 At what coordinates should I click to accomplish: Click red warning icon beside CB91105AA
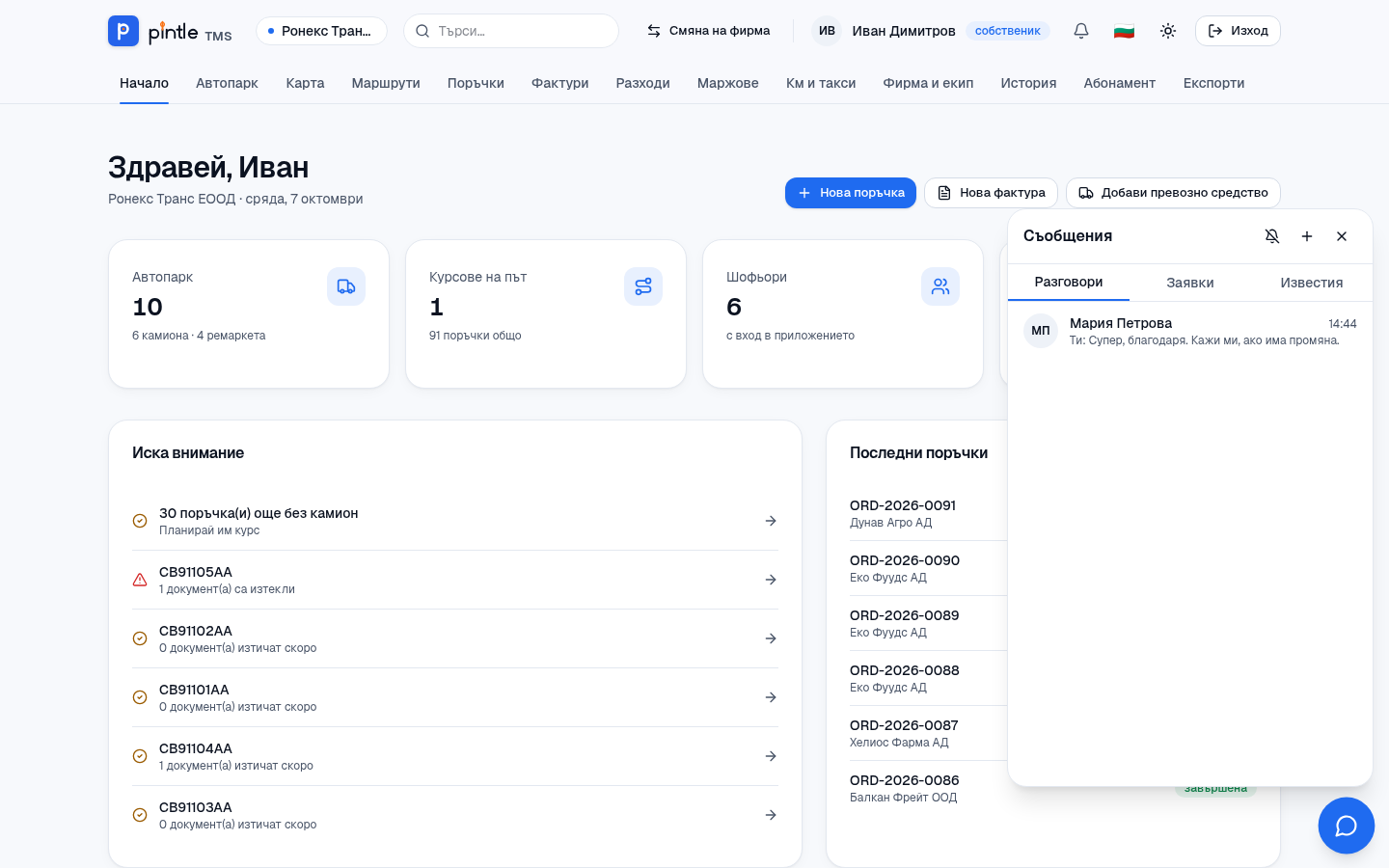click(x=140, y=580)
